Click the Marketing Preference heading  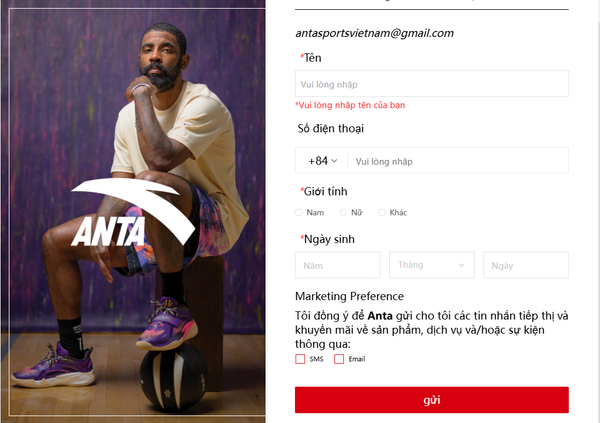(x=349, y=296)
